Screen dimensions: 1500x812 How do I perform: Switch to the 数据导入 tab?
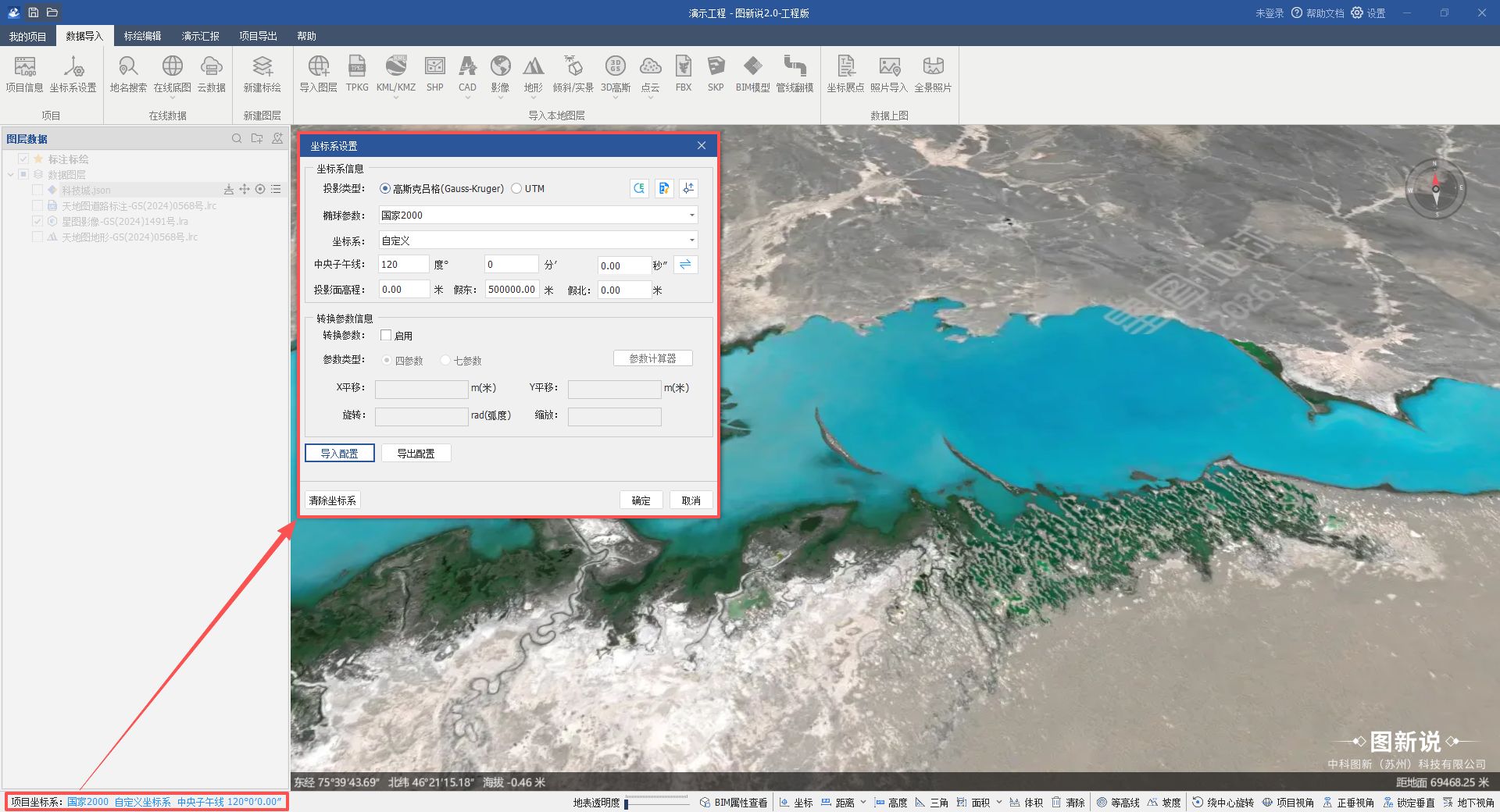84,36
